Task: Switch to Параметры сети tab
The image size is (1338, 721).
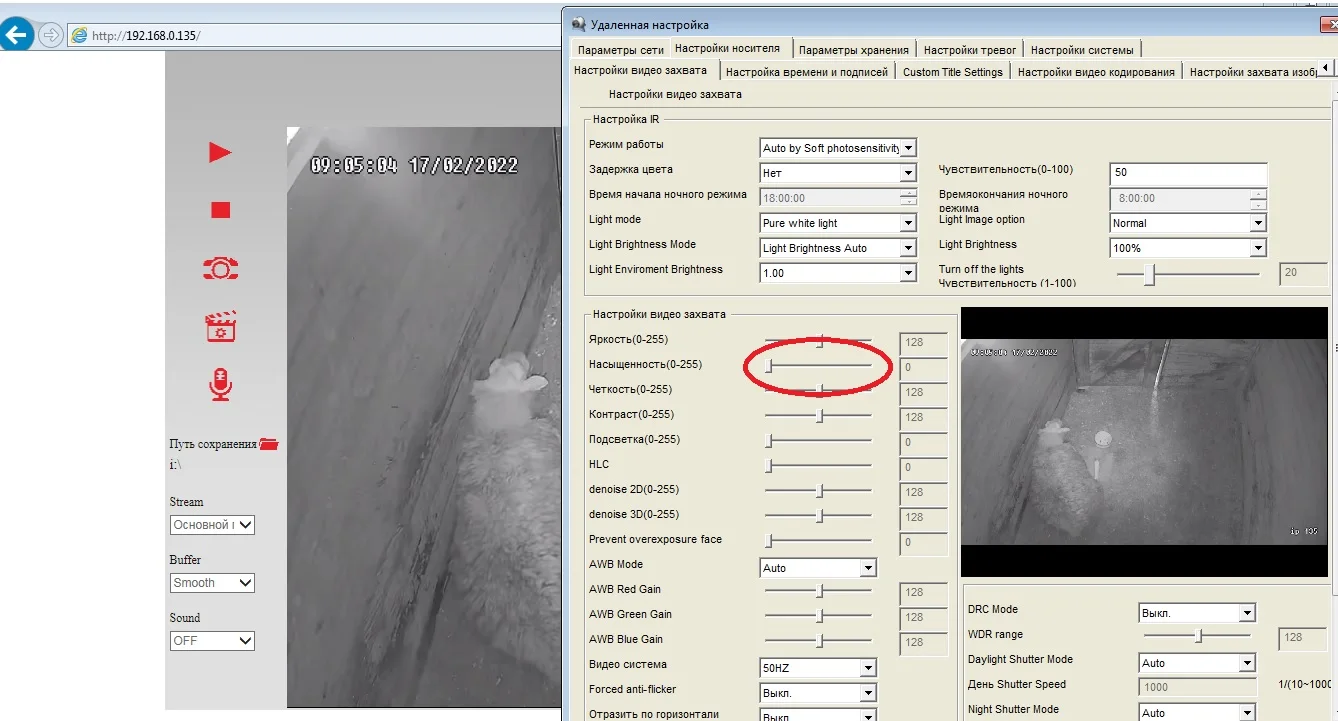Action: [x=620, y=49]
